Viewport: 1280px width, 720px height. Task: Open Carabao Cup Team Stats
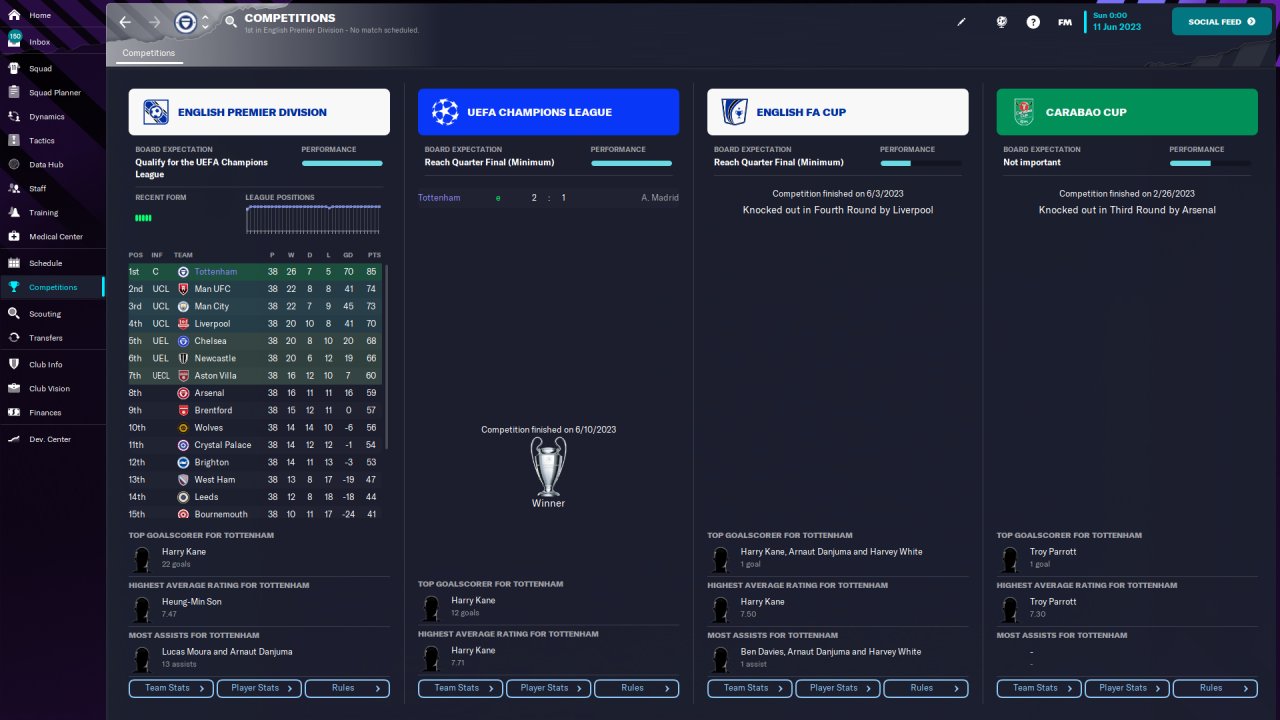pos(1040,688)
